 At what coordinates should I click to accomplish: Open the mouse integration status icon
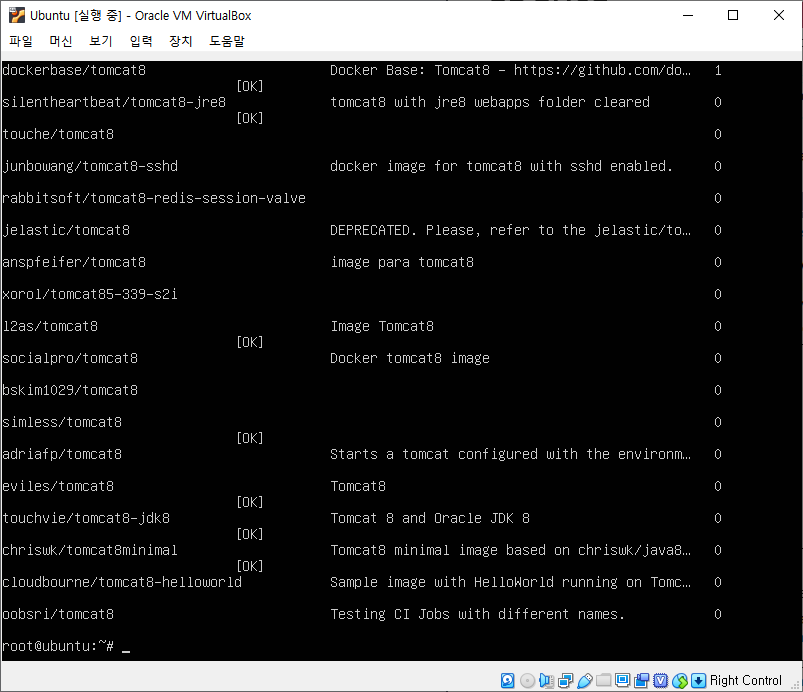[x=680, y=680]
